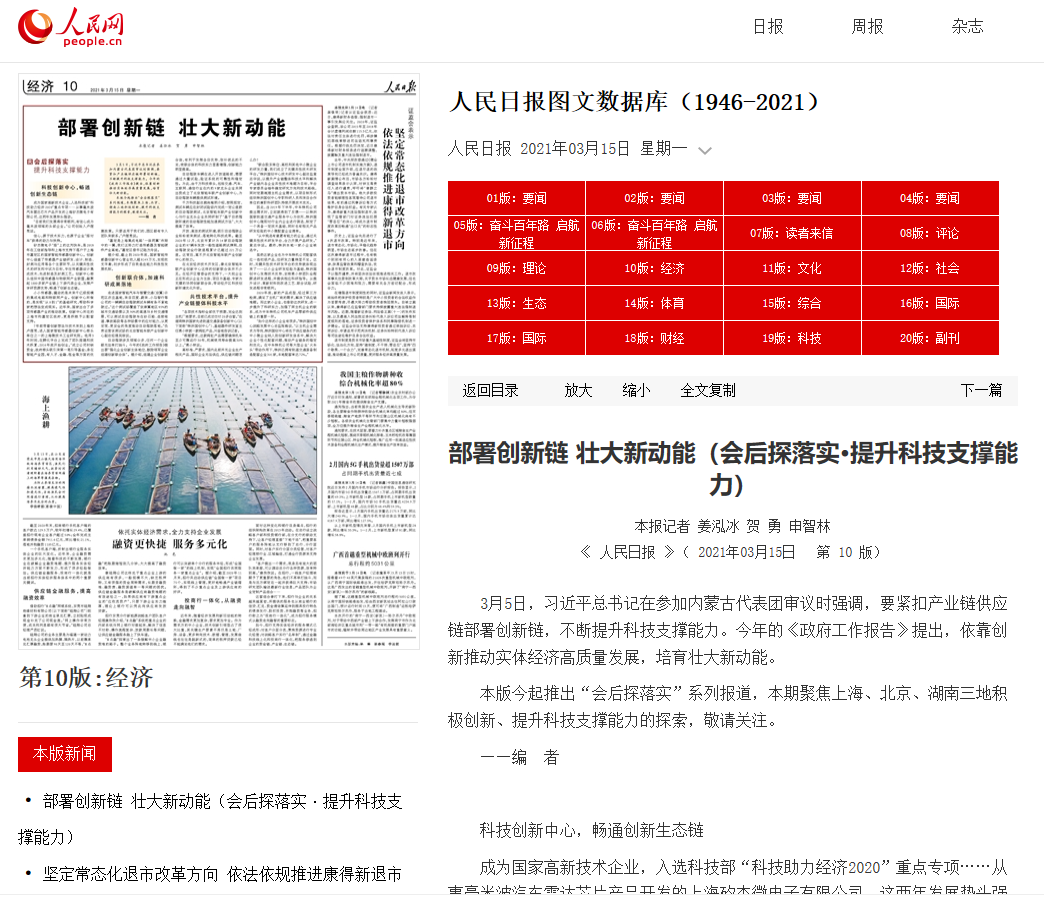
Task: View 15版：综合 page
Action: [x=792, y=304]
